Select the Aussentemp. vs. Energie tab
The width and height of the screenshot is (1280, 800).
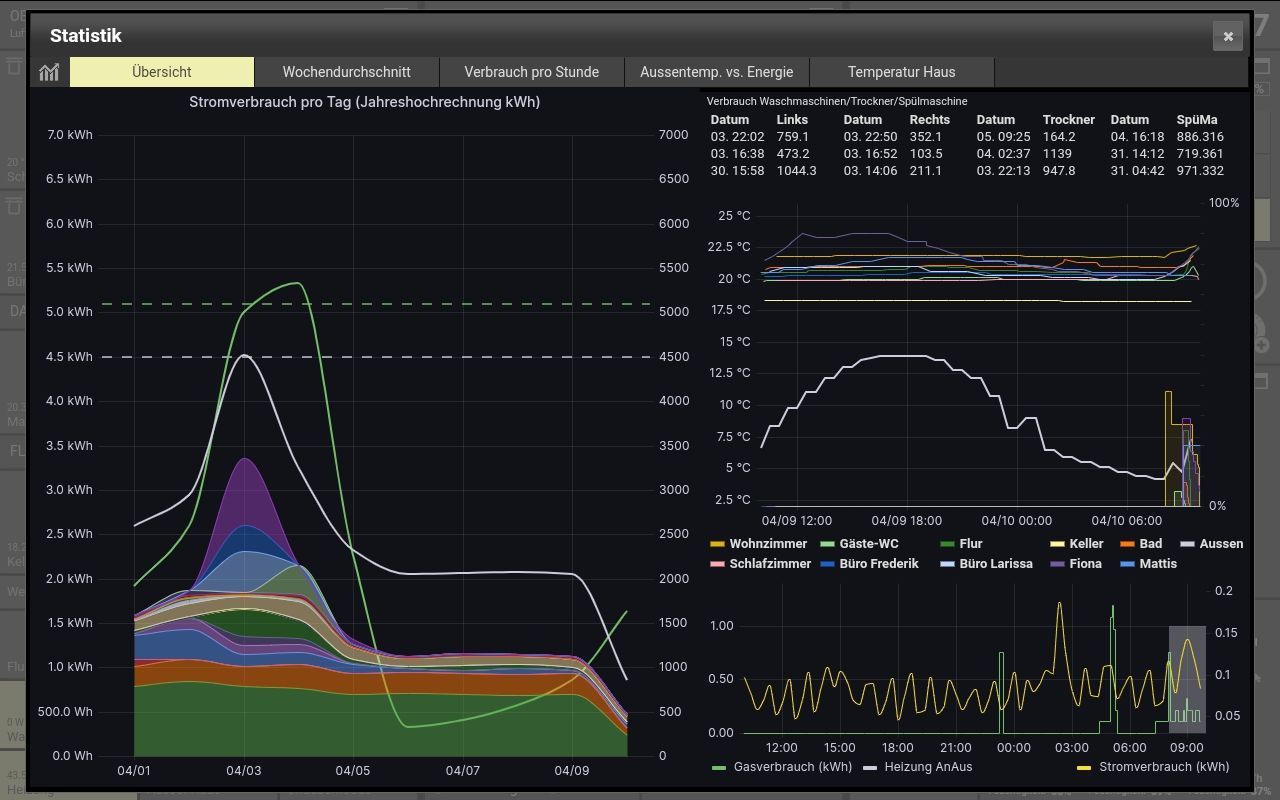717,72
